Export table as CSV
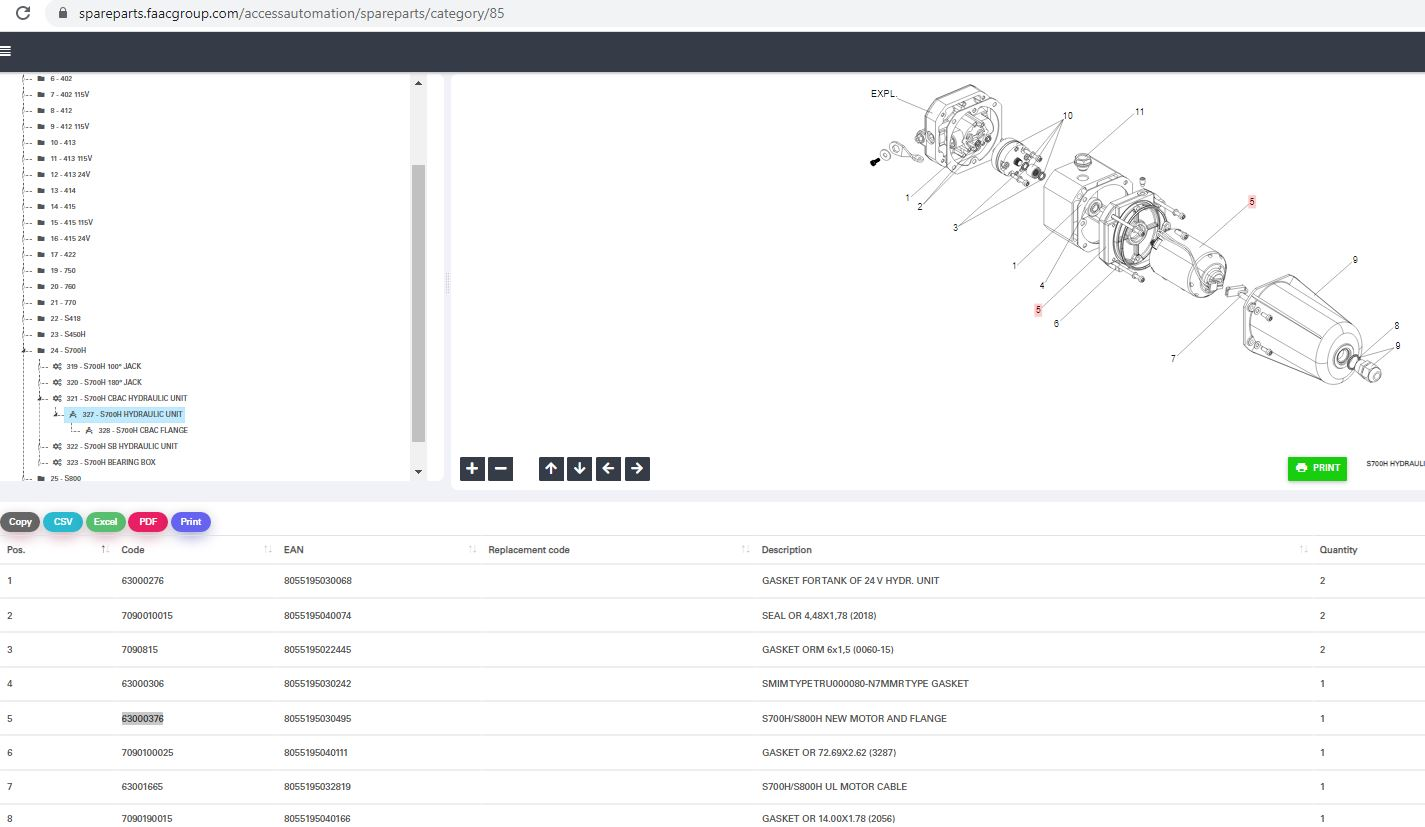The height and width of the screenshot is (827, 1425). 63,522
